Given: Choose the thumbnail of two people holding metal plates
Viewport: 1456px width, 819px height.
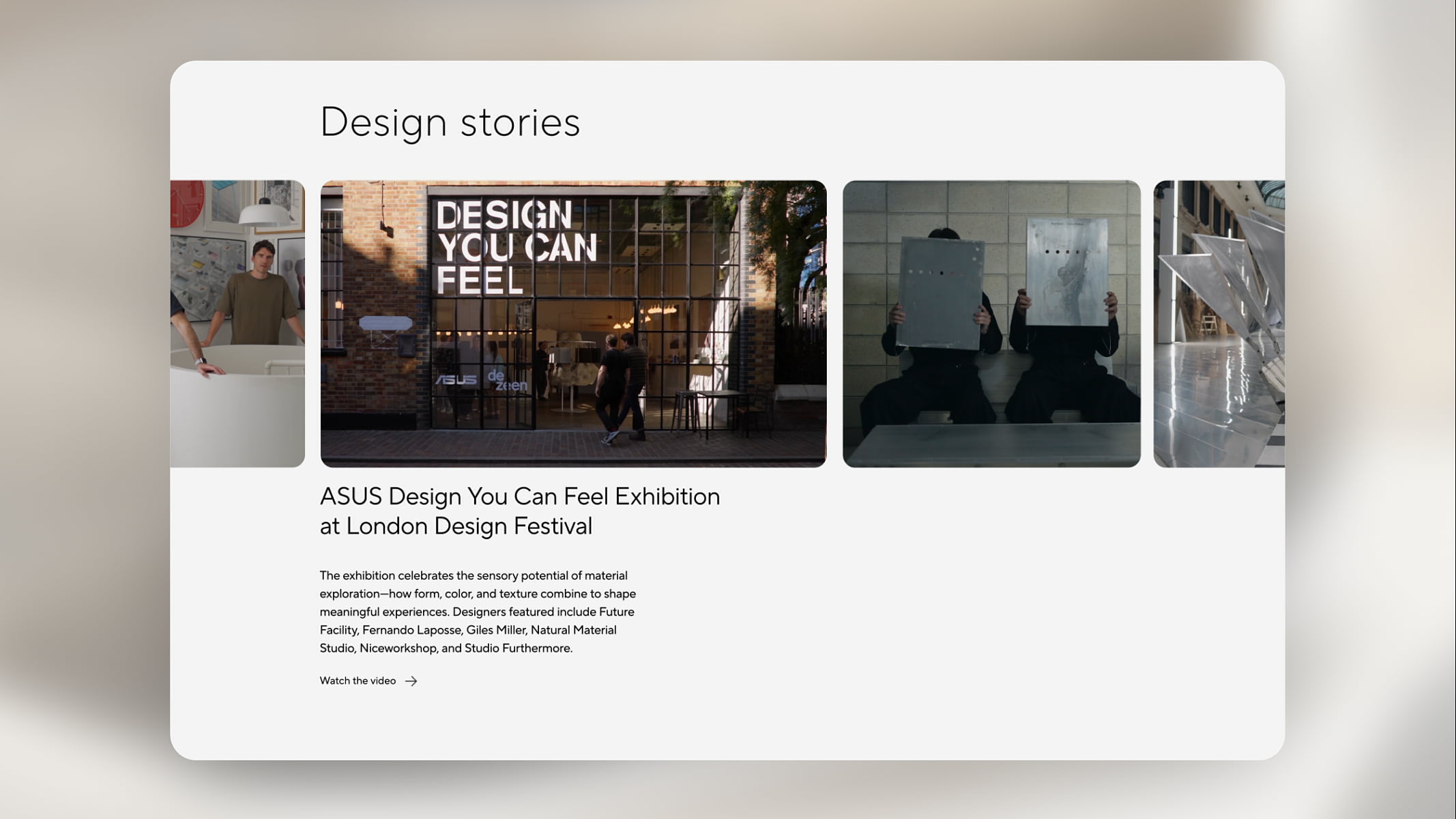Looking at the screenshot, I should pyautogui.click(x=991, y=324).
